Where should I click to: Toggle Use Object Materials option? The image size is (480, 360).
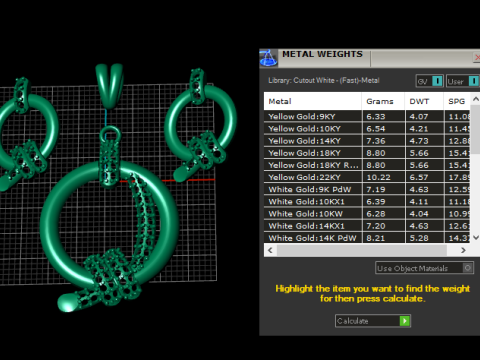click(x=425, y=268)
